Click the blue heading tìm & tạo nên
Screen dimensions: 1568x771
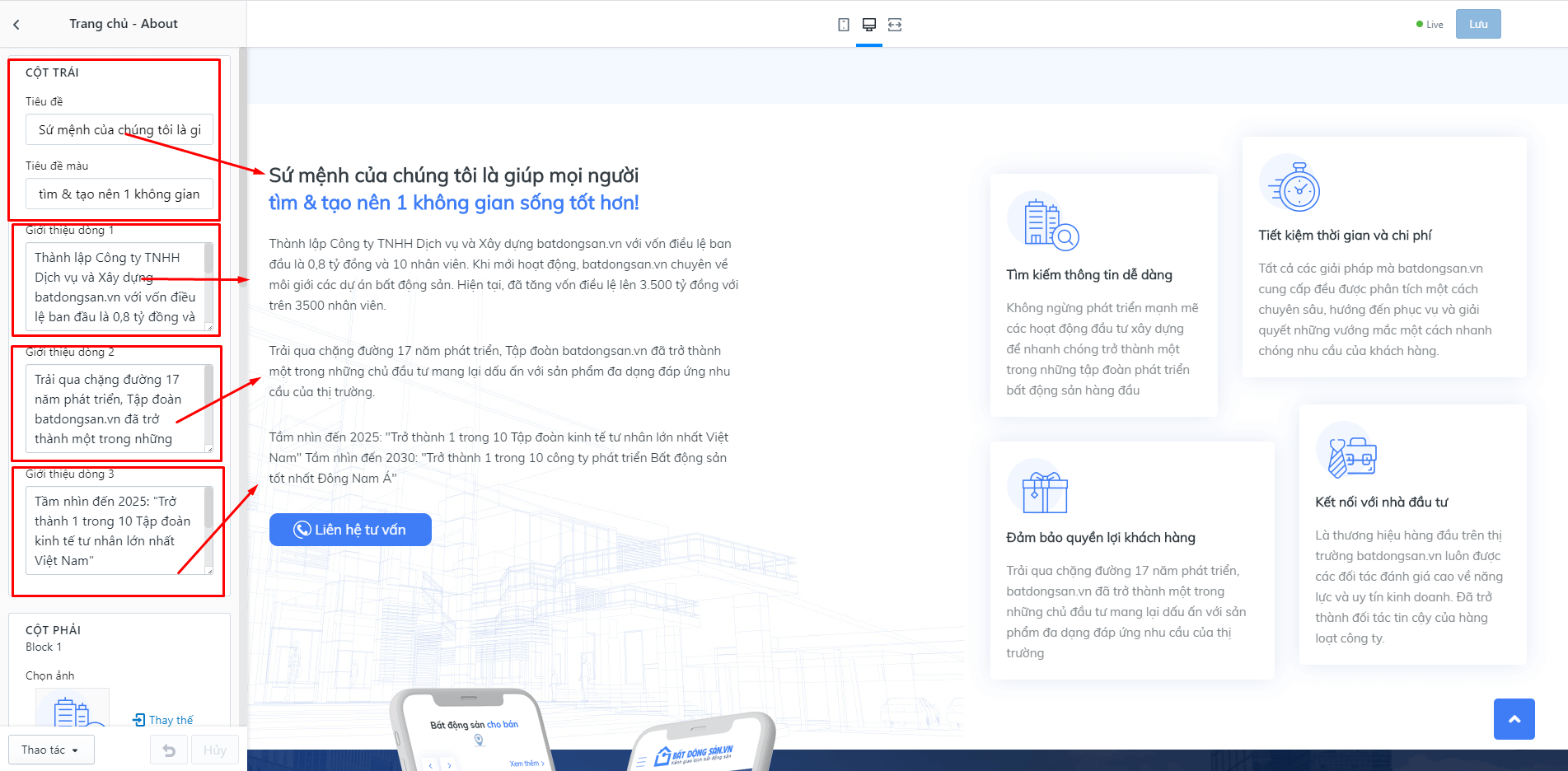[x=454, y=203]
